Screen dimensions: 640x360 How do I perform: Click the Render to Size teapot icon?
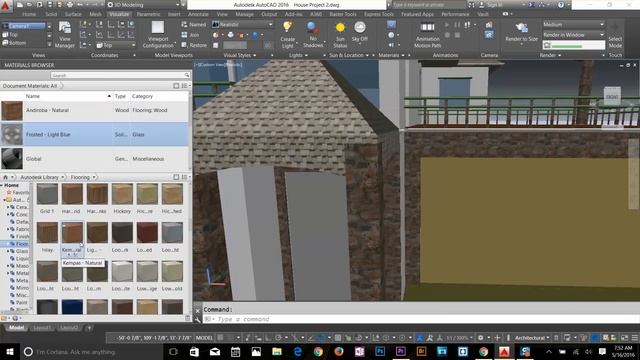521,28
